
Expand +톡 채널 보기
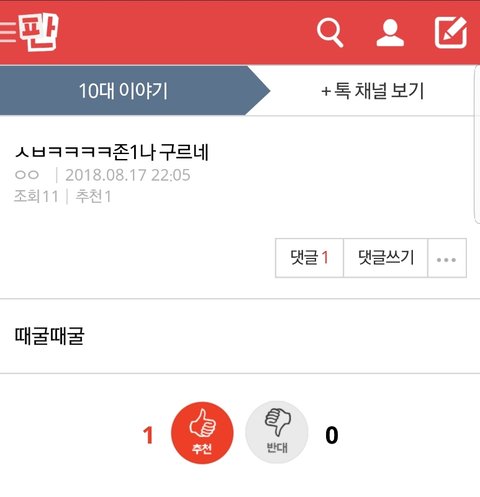click(x=372, y=91)
